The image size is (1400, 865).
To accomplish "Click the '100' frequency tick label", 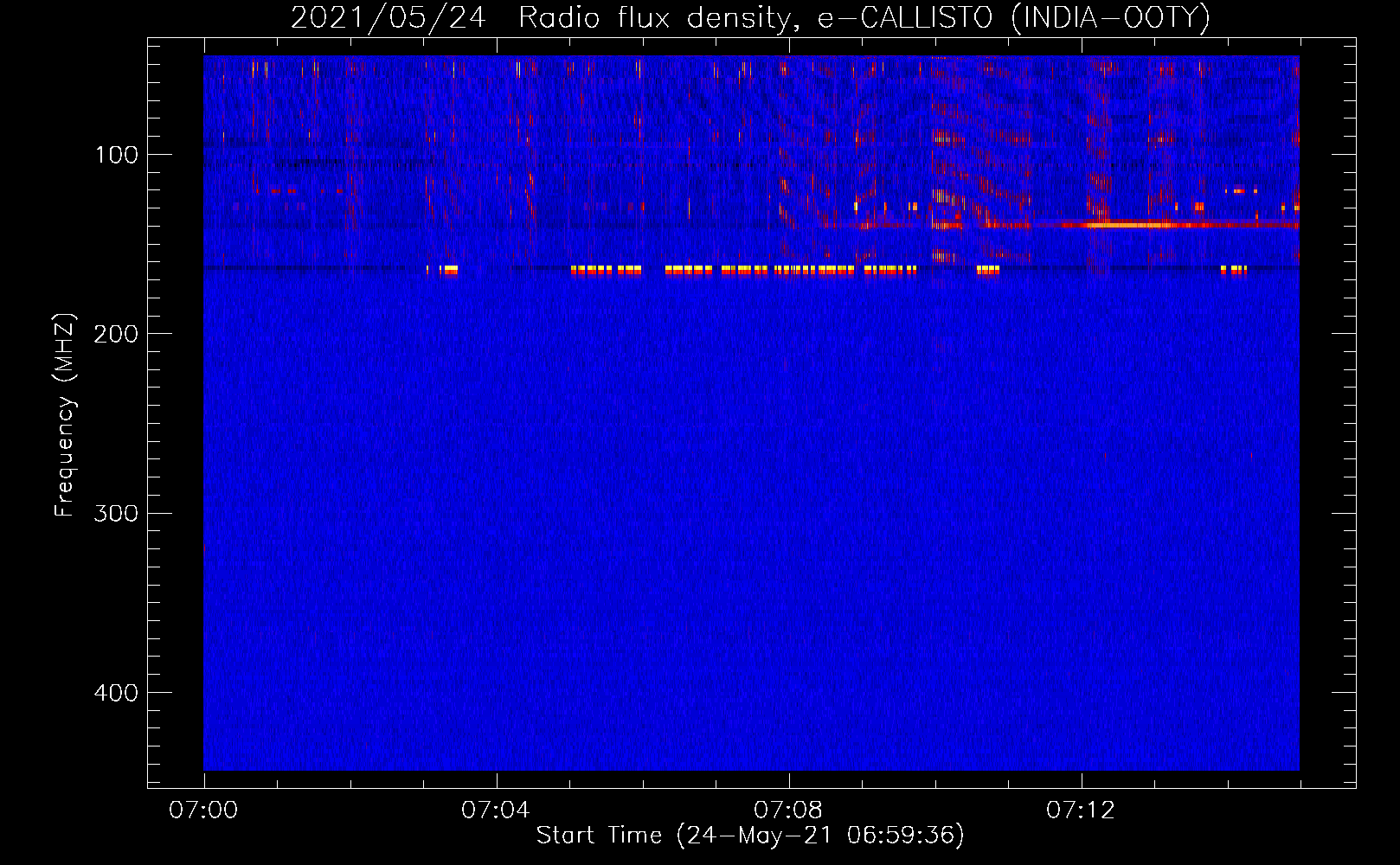I will (117, 155).
